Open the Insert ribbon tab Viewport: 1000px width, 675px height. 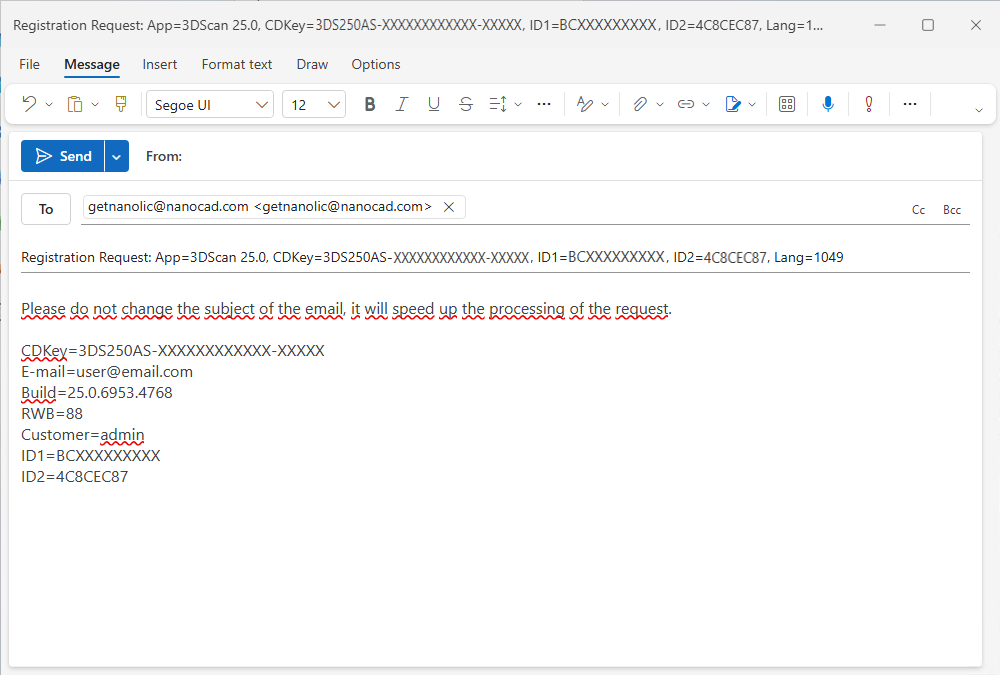pos(160,64)
